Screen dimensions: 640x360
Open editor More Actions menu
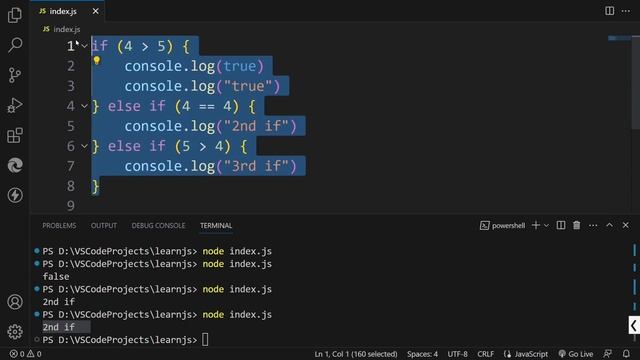click(626, 11)
